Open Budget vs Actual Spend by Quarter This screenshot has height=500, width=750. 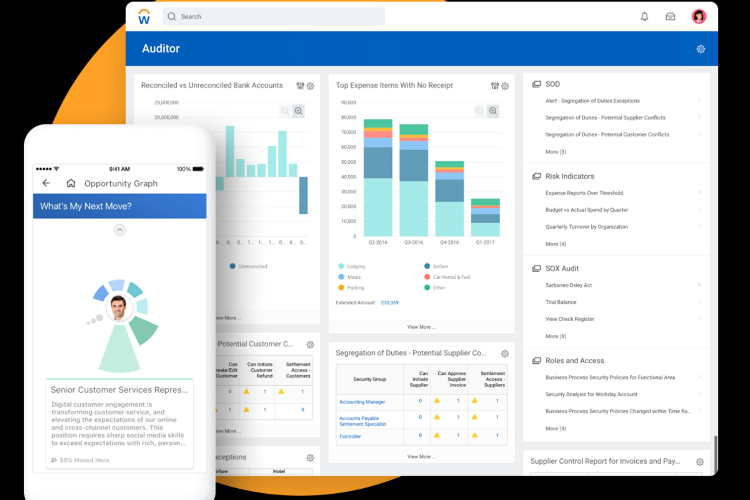pyautogui.click(x=586, y=210)
